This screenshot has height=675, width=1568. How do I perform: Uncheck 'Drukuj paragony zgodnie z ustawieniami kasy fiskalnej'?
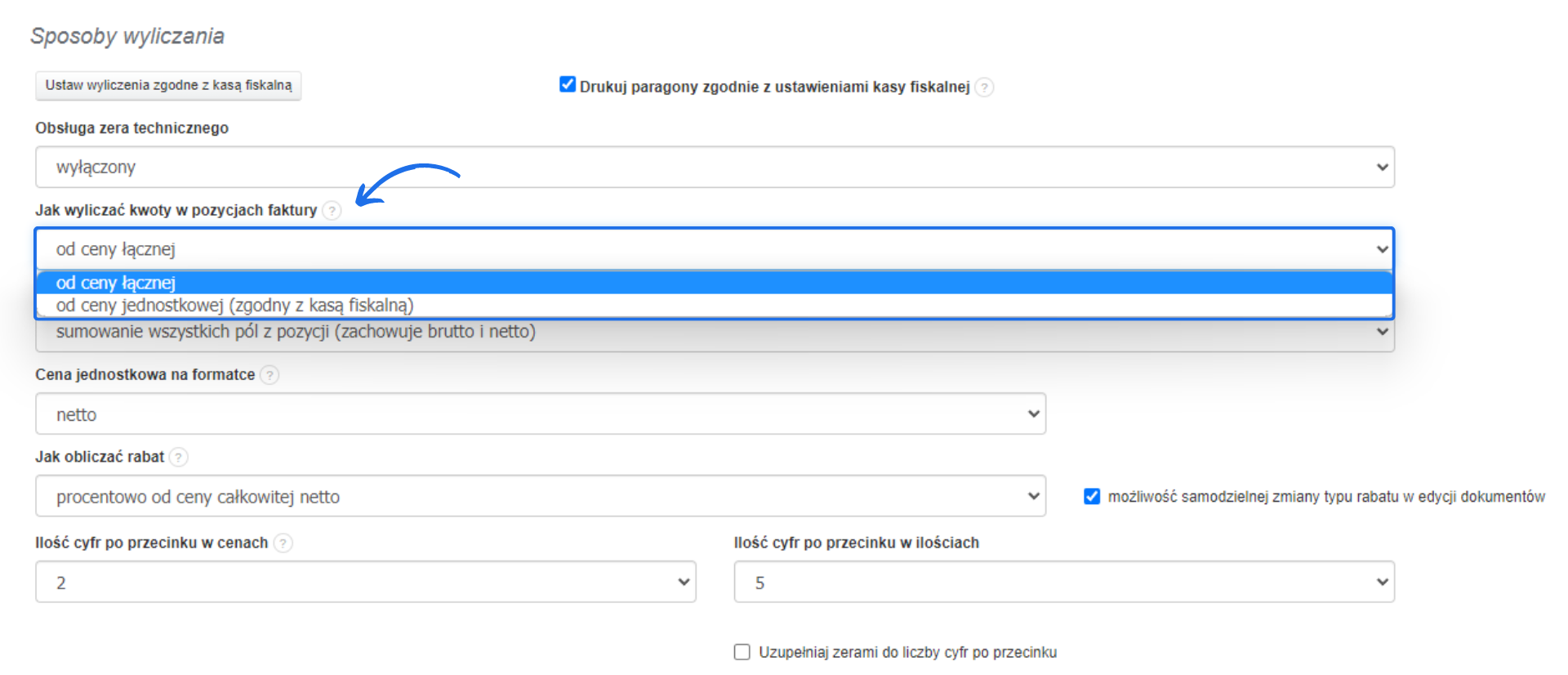[x=568, y=85]
